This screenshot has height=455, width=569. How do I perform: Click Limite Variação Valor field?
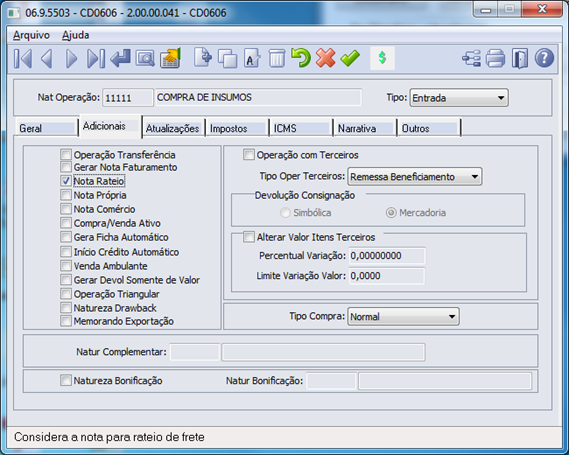pos(386,276)
